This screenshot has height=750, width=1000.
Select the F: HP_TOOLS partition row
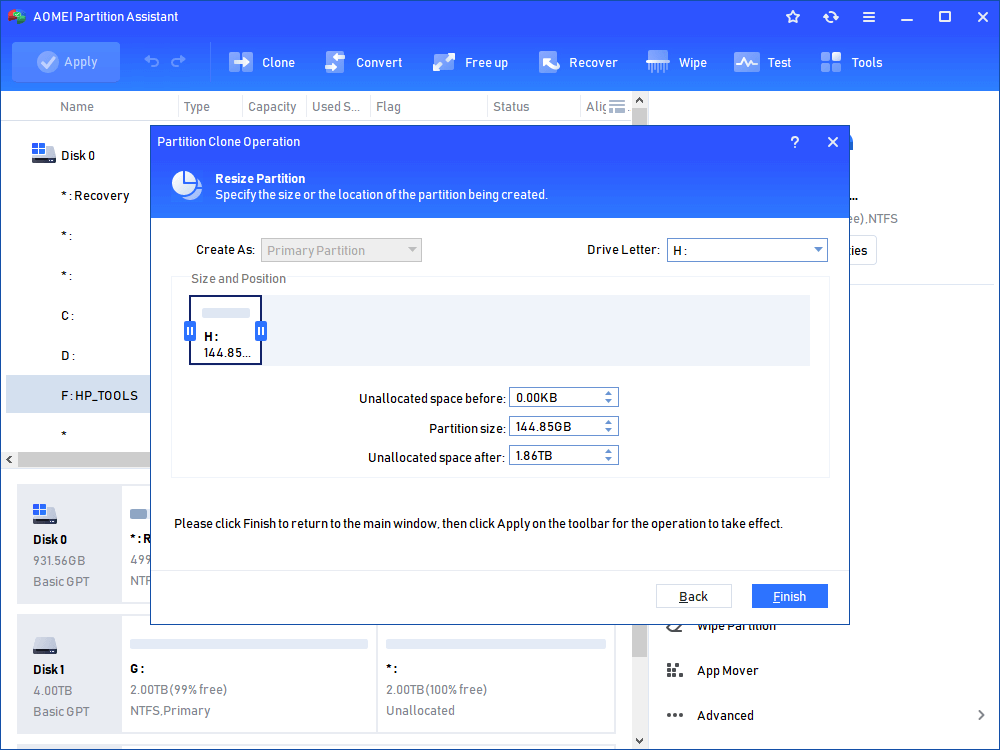pyautogui.click(x=78, y=395)
